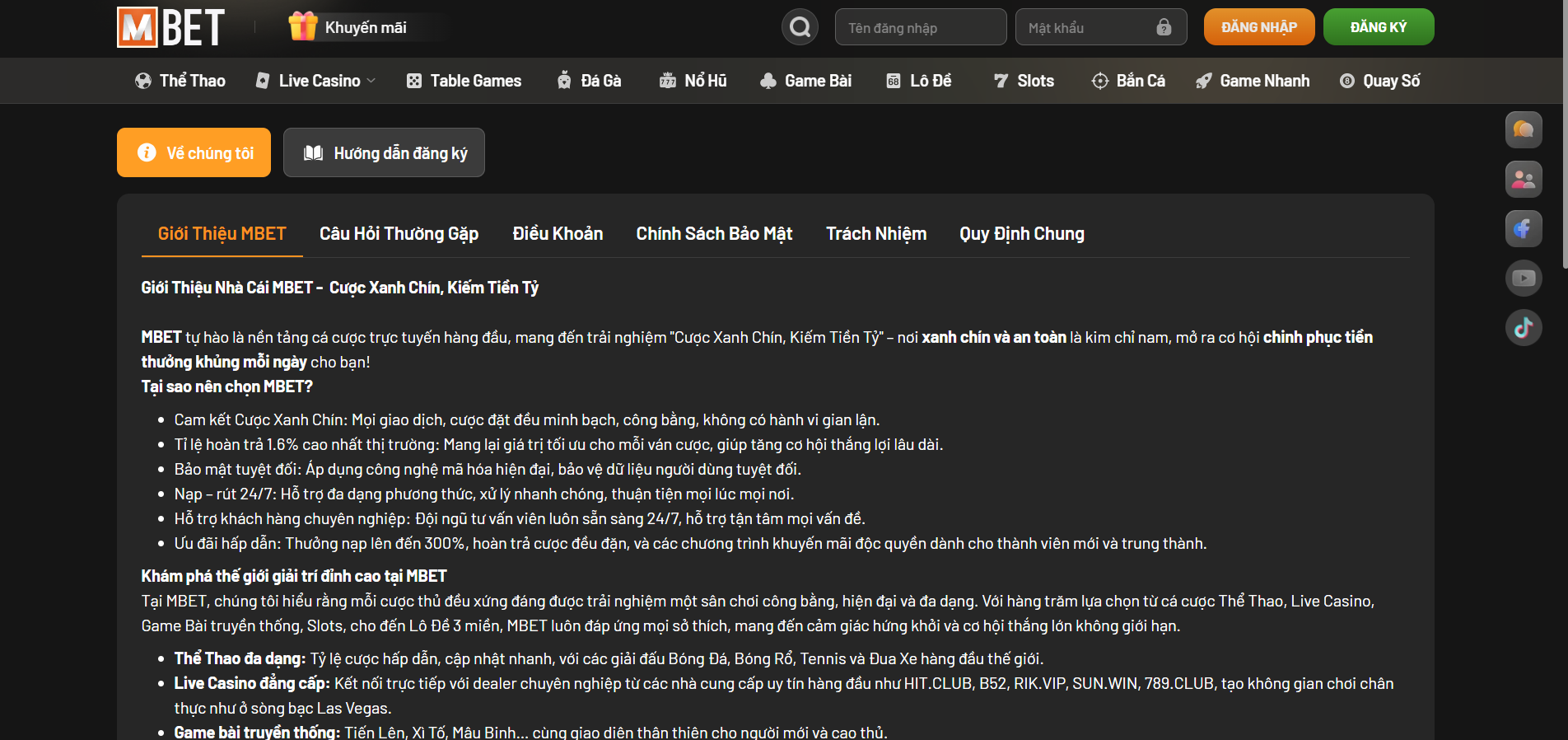Viewport: 1568px width, 740px height.
Task: Click the MBET logo
Action: coord(170,27)
